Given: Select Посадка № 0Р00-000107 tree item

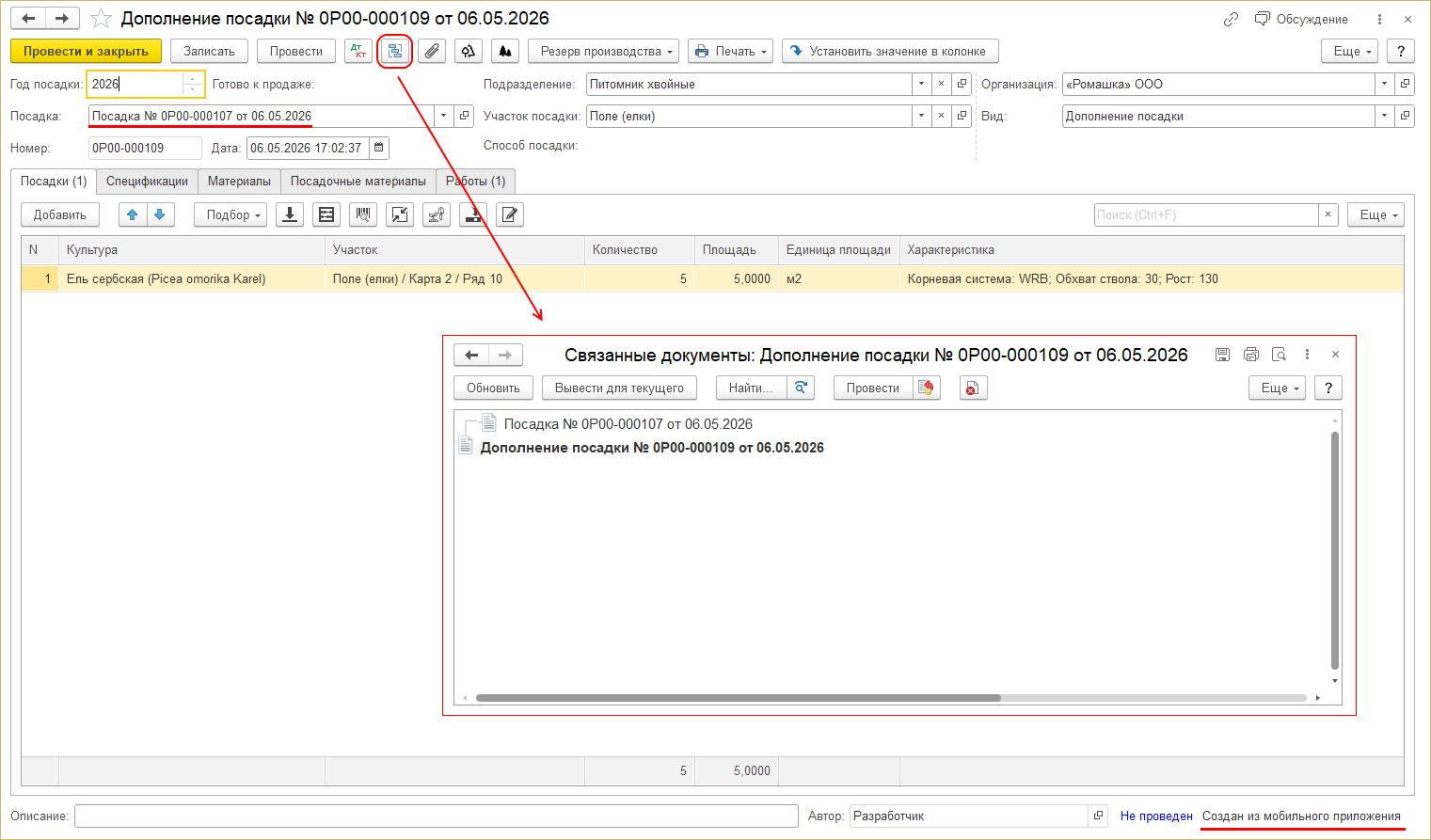Looking at the screenshot, I should click(628, 424).
